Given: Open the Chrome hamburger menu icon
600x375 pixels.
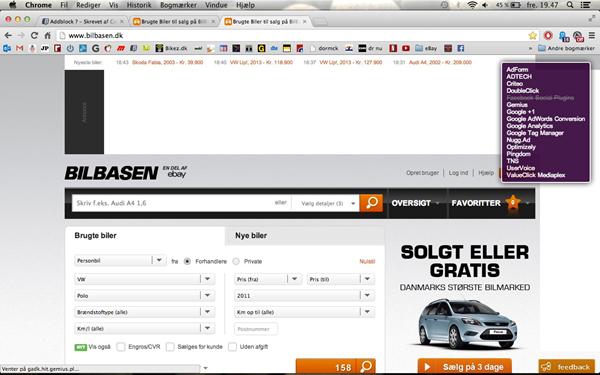Looking at the screenshot, I should point(592,36).
